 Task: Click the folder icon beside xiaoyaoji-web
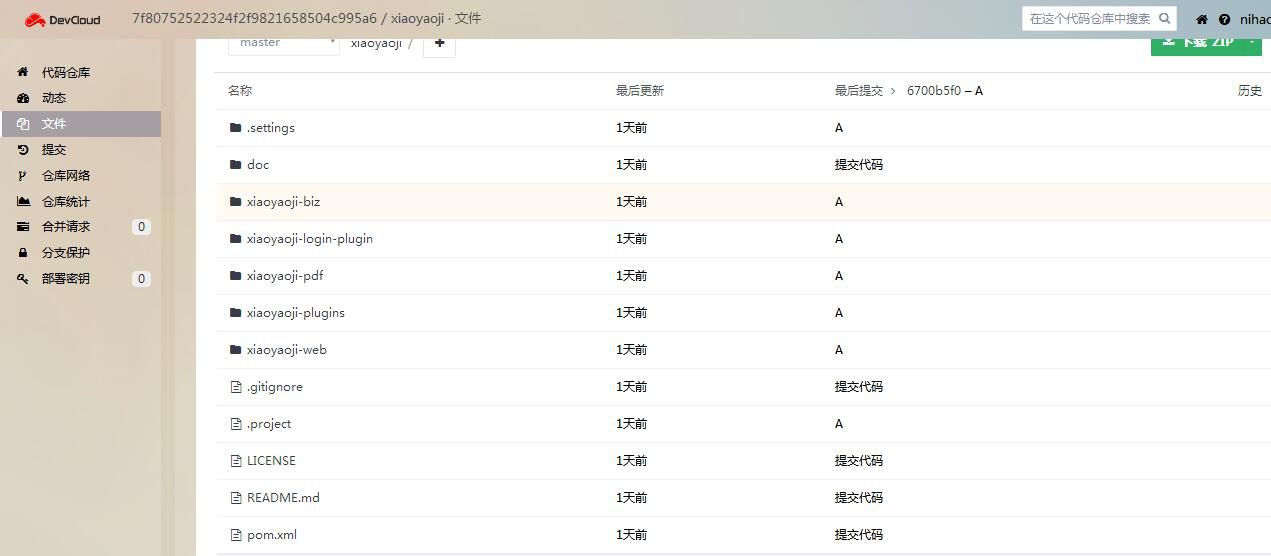pyautogui.click(x=236, y=350)
